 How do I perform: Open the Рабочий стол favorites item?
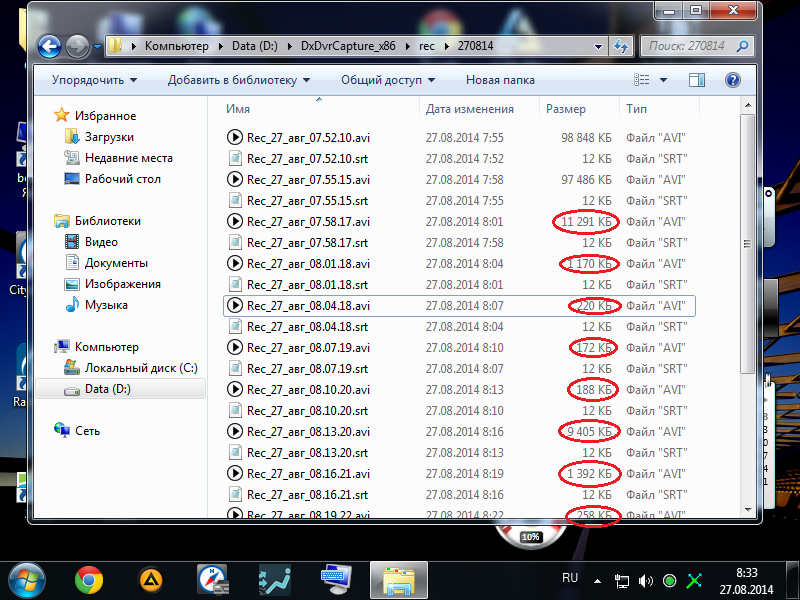(122, 179)
